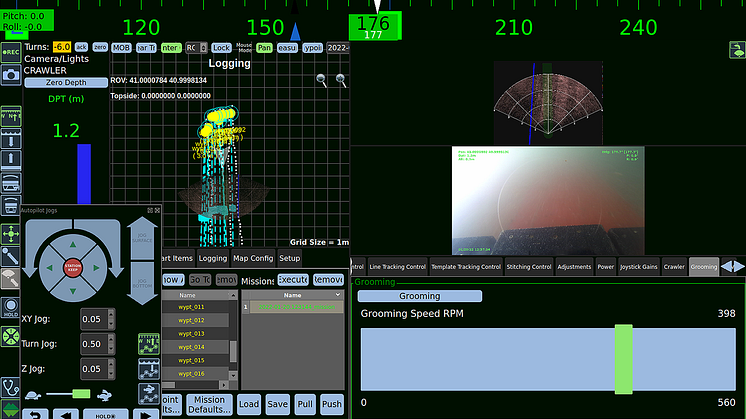Select waypoint wypt_013 row
This screenshot has height=419, width=746.
196,333
